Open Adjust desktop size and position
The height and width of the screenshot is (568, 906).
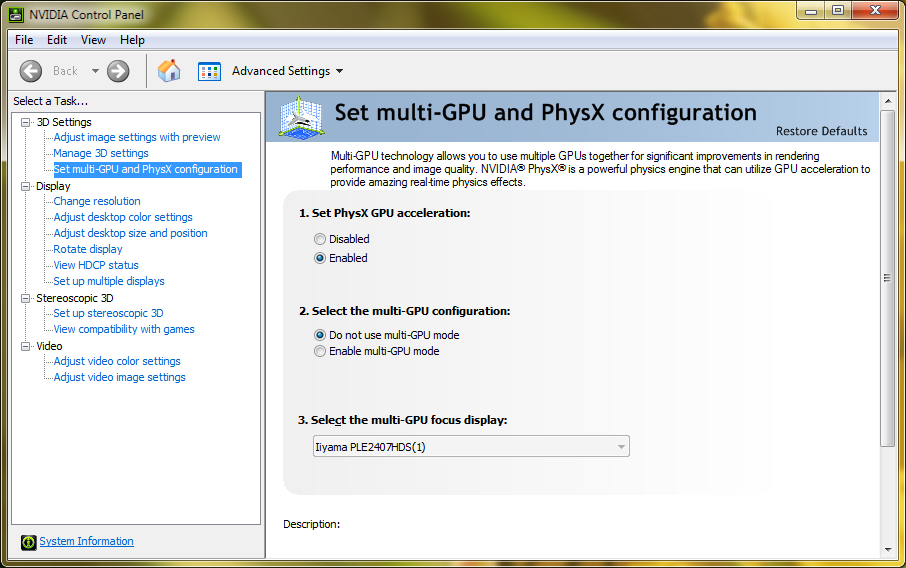click(131, 233)
